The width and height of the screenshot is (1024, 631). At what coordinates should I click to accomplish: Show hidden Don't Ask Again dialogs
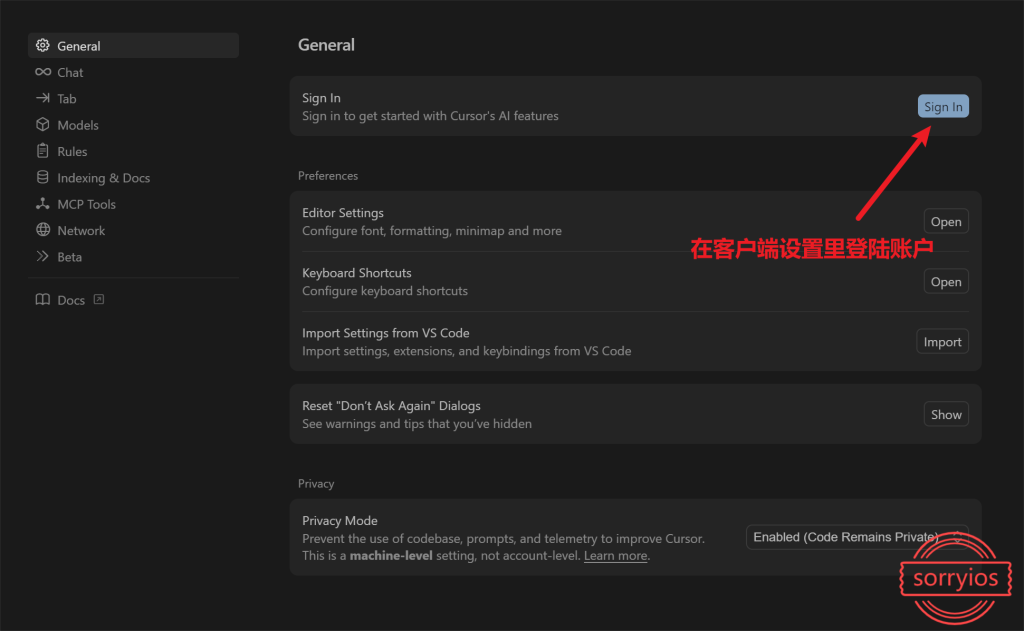945,414
